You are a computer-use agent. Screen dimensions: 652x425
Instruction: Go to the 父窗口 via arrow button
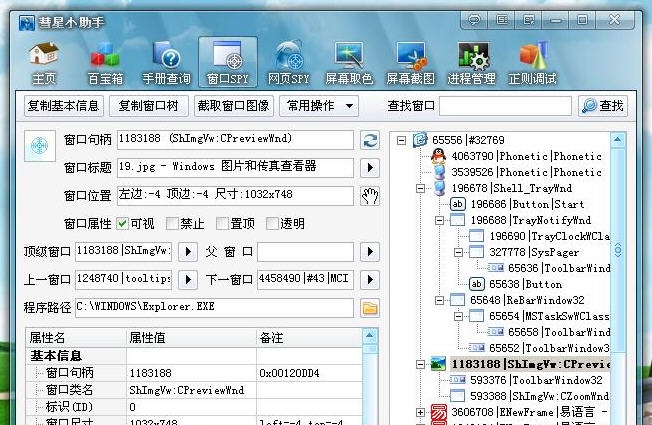coord(370,252)
